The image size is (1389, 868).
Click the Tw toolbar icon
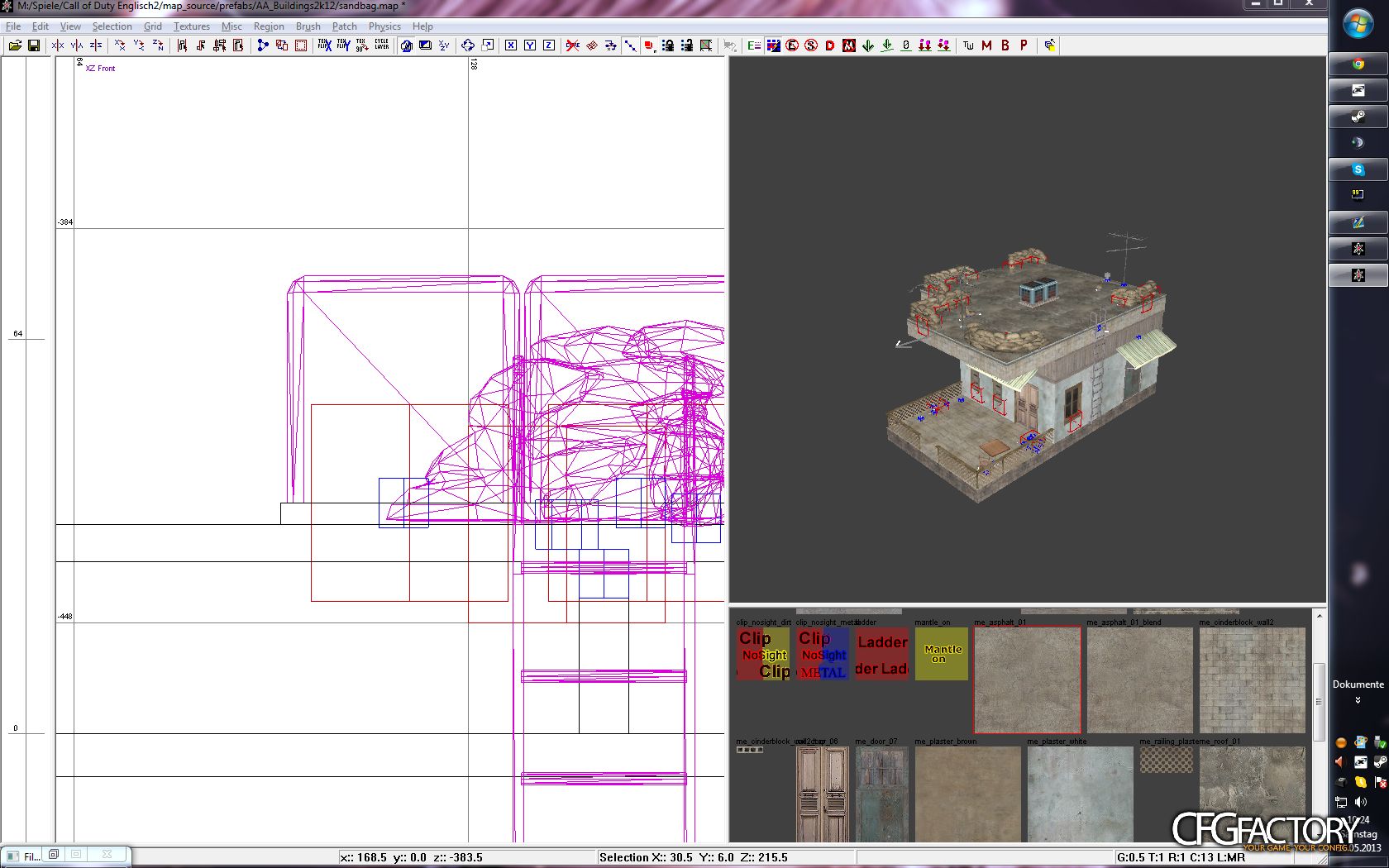tap(967, 45)
